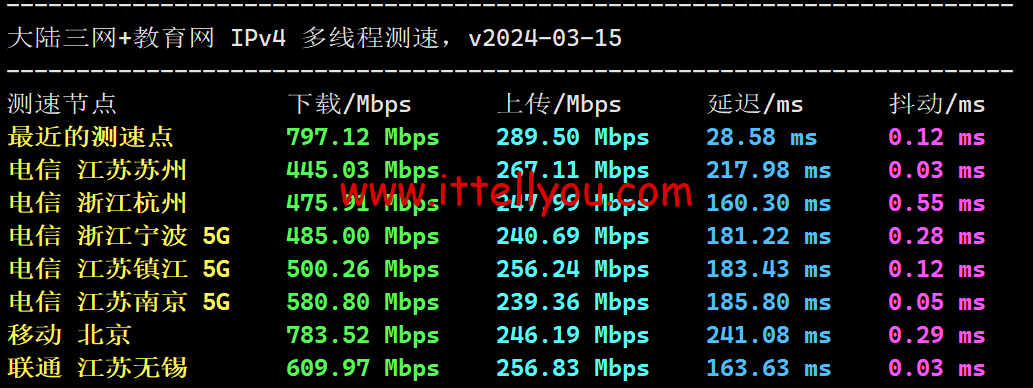Click the download value 500.26 Mbps
The height and width of the screenshot is (388, 1033).
(x=363, y=269)
